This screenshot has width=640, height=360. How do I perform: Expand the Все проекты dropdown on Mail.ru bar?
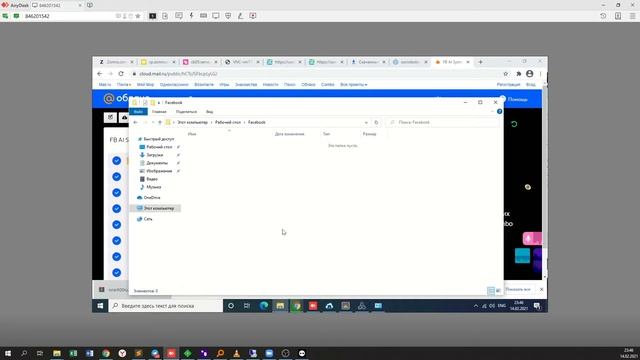[353, 84]
